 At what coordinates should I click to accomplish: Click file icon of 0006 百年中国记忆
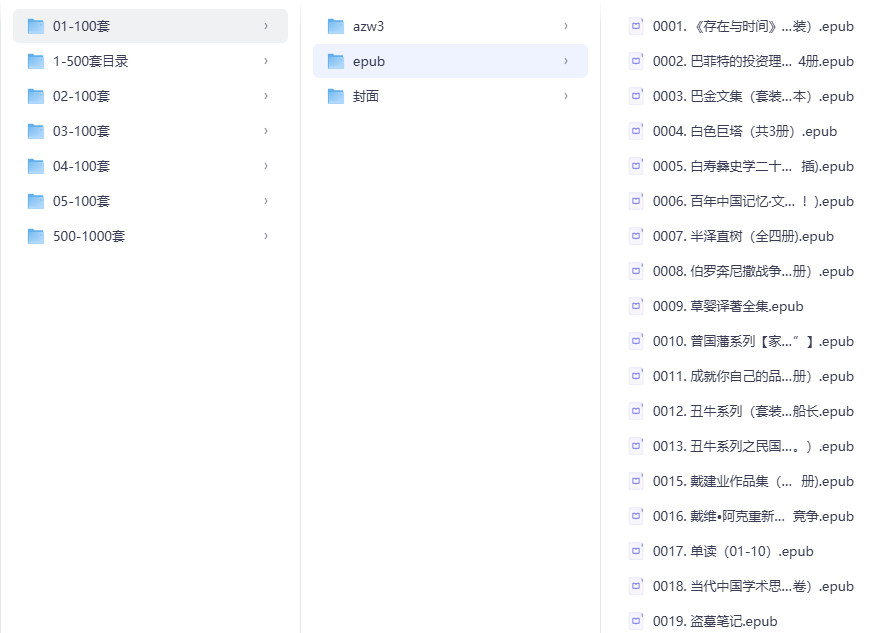[636, 201]
